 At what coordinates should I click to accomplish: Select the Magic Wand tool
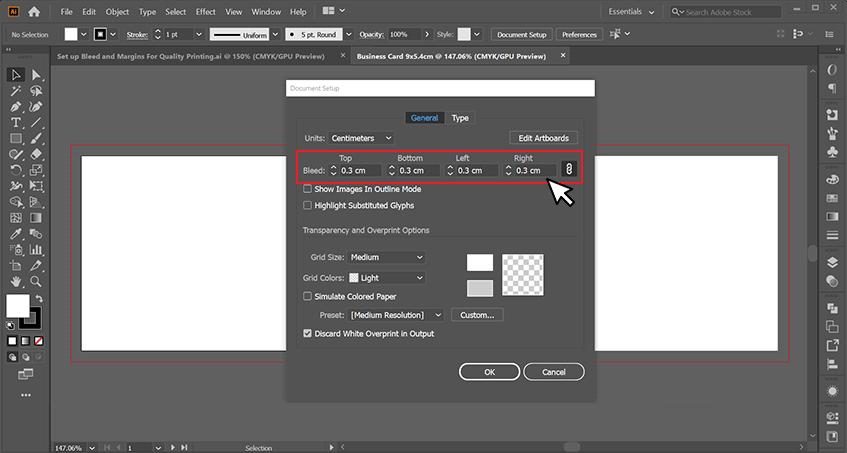16,90
